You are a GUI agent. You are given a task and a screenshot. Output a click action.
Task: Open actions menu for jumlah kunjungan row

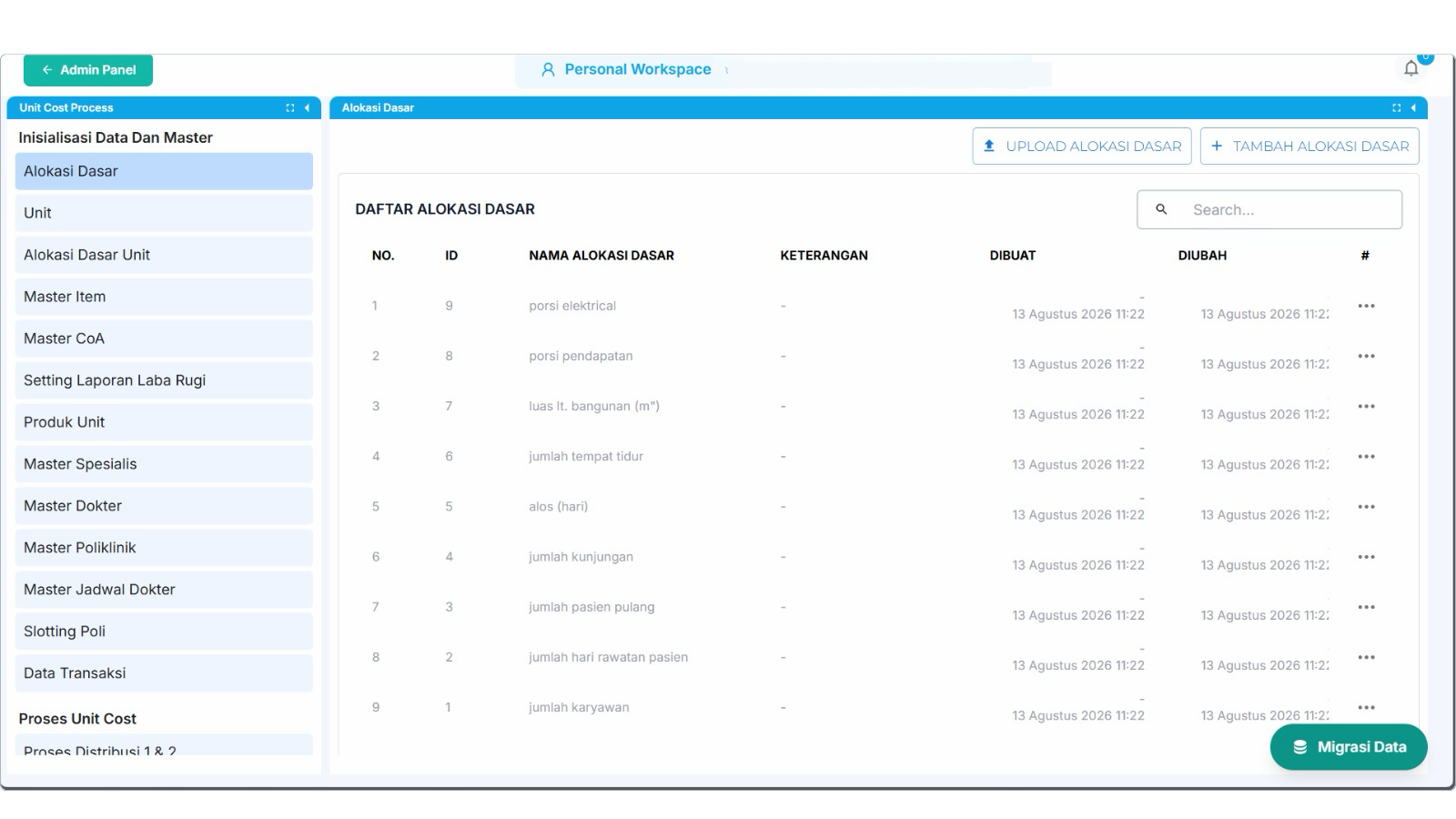point(1366,556)
